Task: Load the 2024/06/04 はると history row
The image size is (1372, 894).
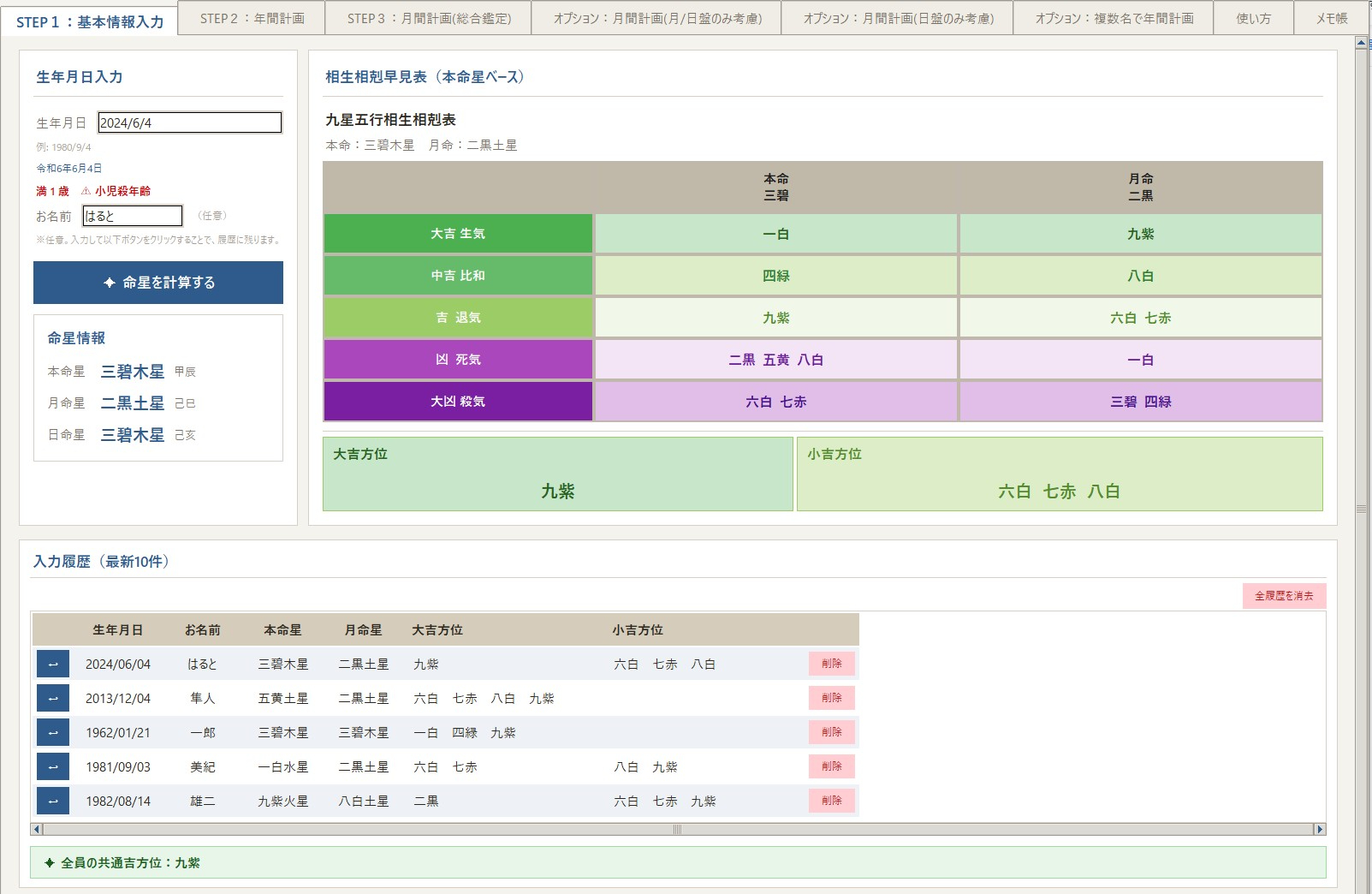Action: (53, 664)
